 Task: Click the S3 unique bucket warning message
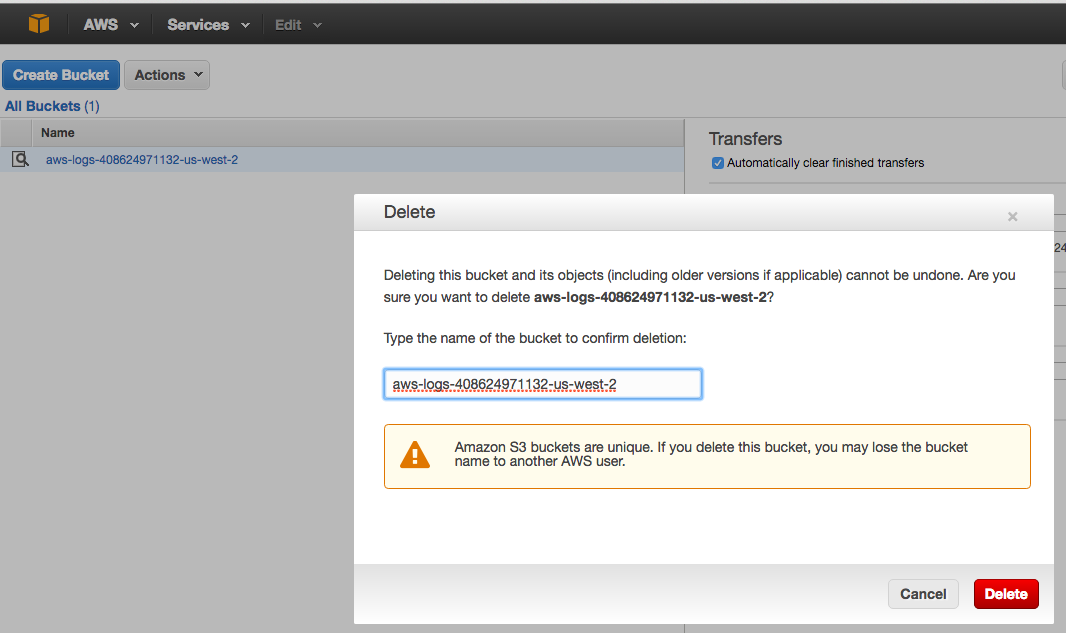[711, 454]
